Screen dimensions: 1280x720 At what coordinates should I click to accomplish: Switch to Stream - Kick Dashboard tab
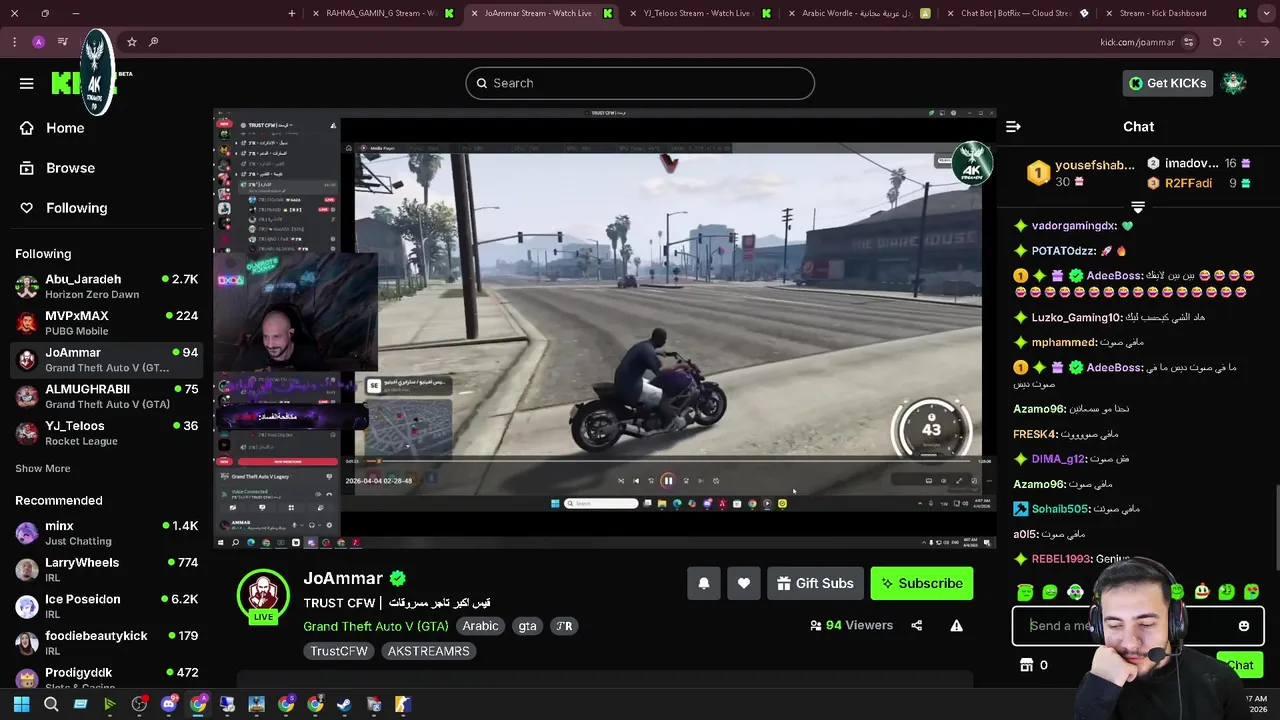(x=1175, y=13)
